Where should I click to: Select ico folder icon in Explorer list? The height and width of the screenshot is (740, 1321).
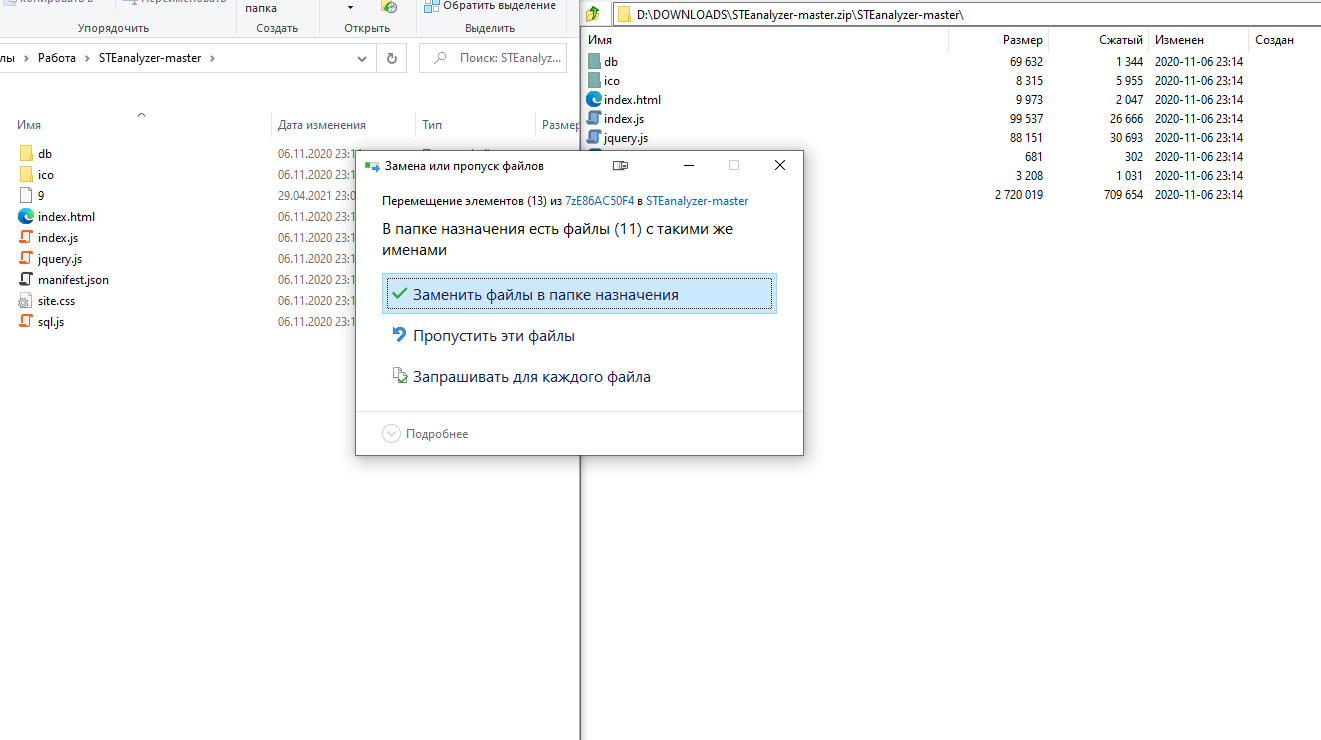click(x=26, y=175)
